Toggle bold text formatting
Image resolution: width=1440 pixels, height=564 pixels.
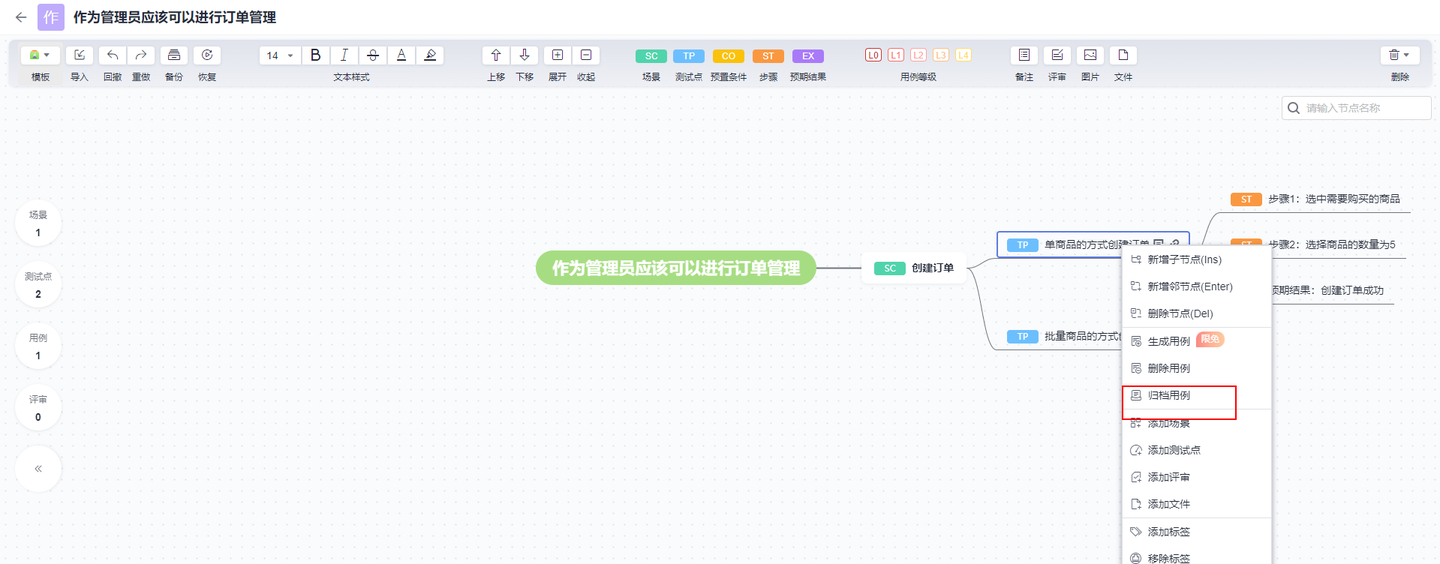pos(315,55)
